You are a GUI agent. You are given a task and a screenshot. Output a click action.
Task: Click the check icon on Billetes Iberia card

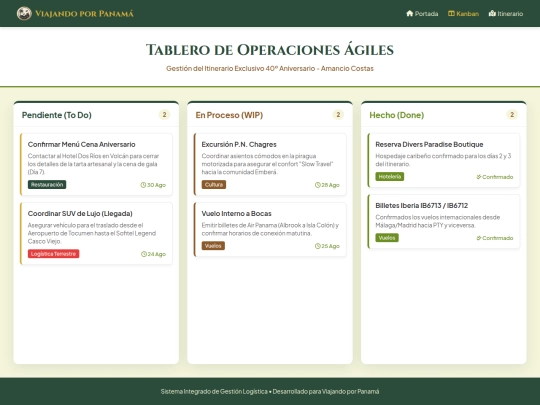(479, 238)
